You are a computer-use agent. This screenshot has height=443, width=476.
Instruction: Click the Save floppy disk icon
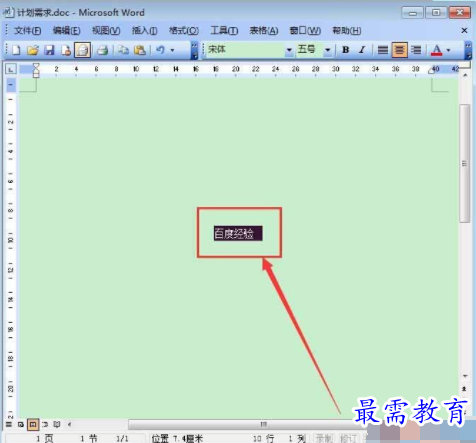coord(49,50)
